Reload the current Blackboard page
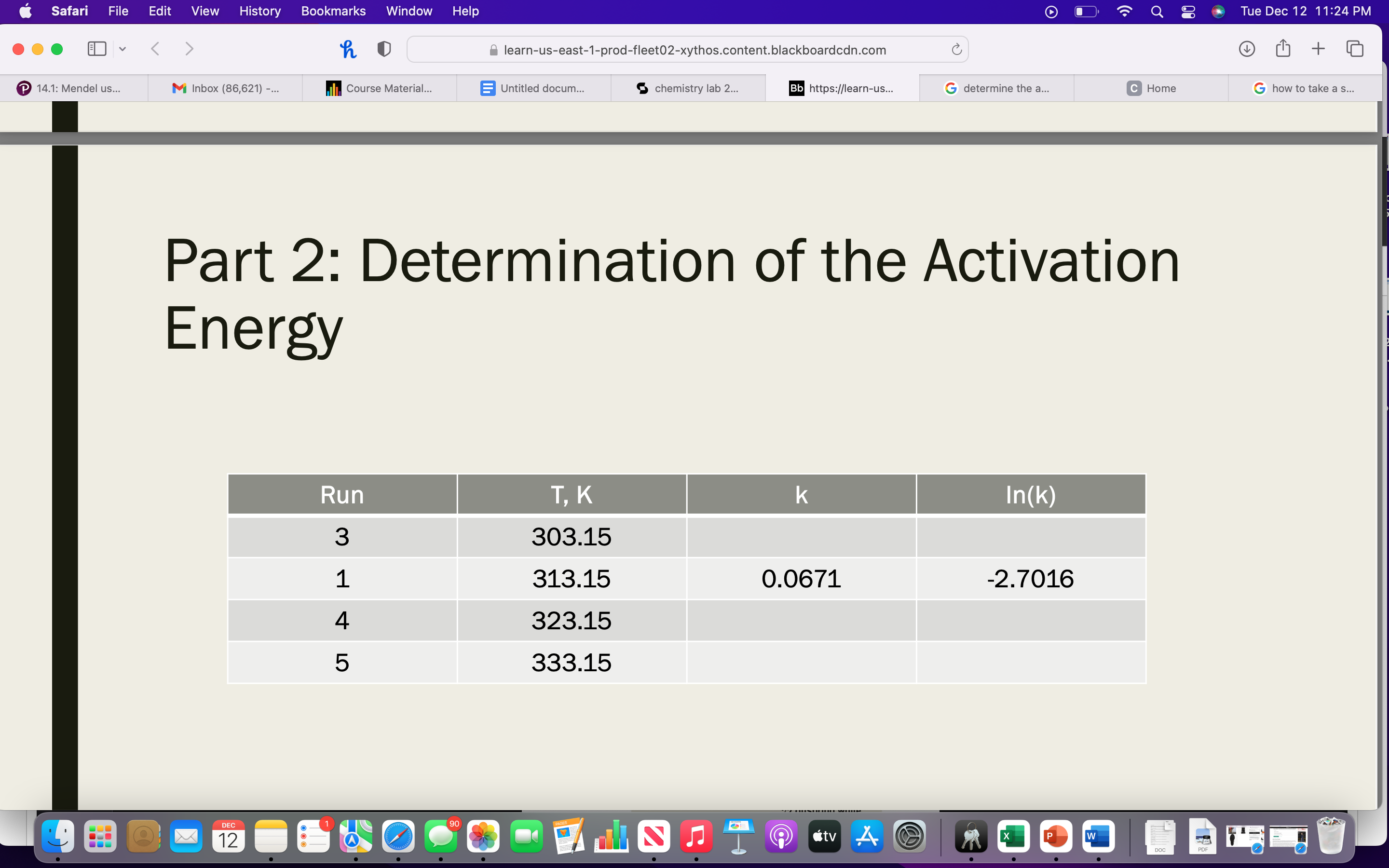 (x=956, y=49)
